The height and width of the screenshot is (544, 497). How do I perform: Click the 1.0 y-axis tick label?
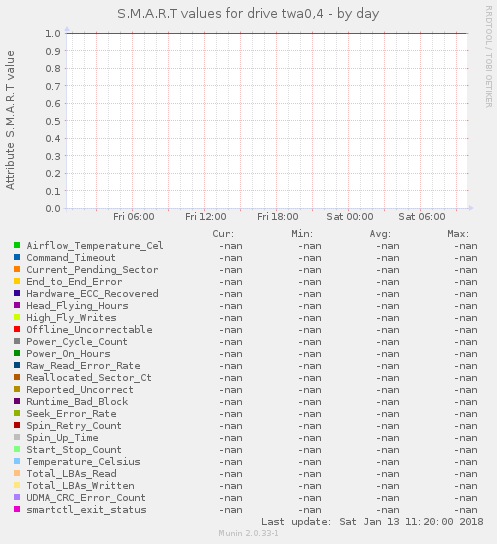(53, 33)
